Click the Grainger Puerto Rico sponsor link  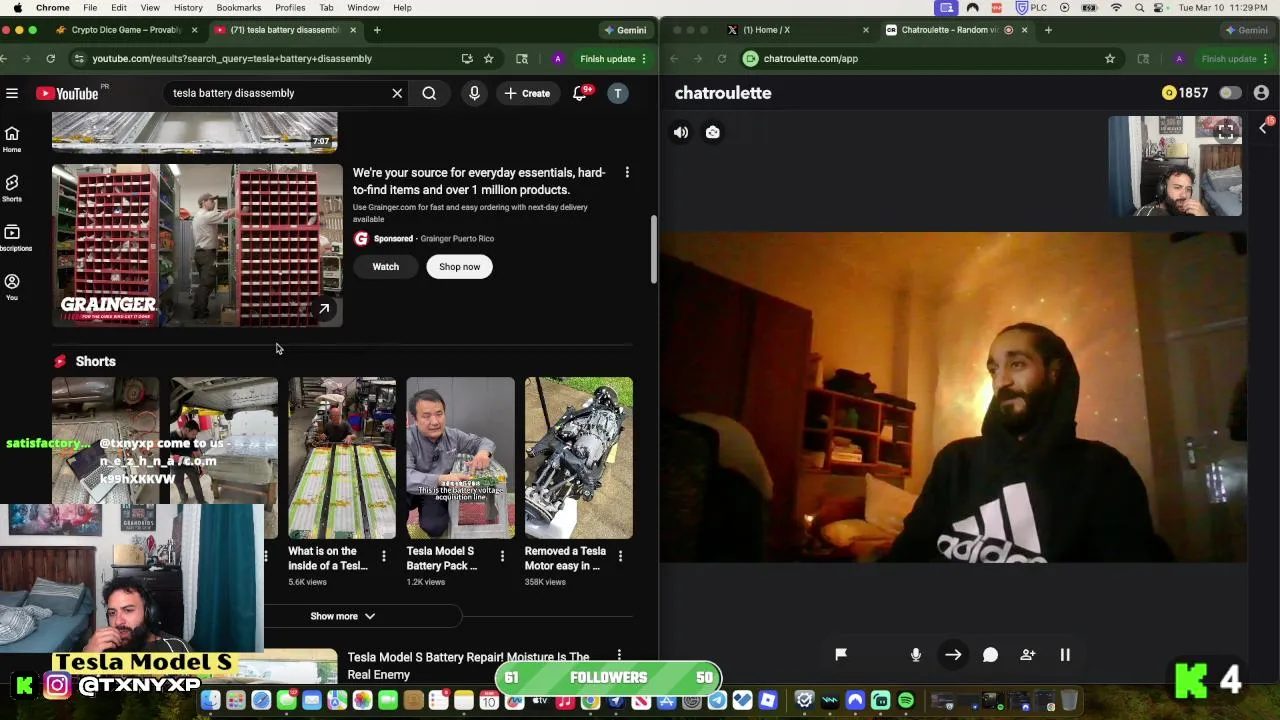click(x=457, y=239)
